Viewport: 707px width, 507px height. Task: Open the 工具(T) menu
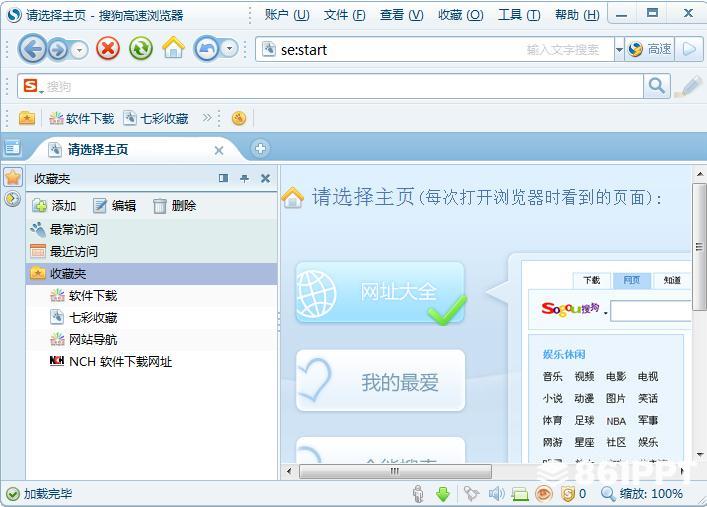click(x=519, y=15)
